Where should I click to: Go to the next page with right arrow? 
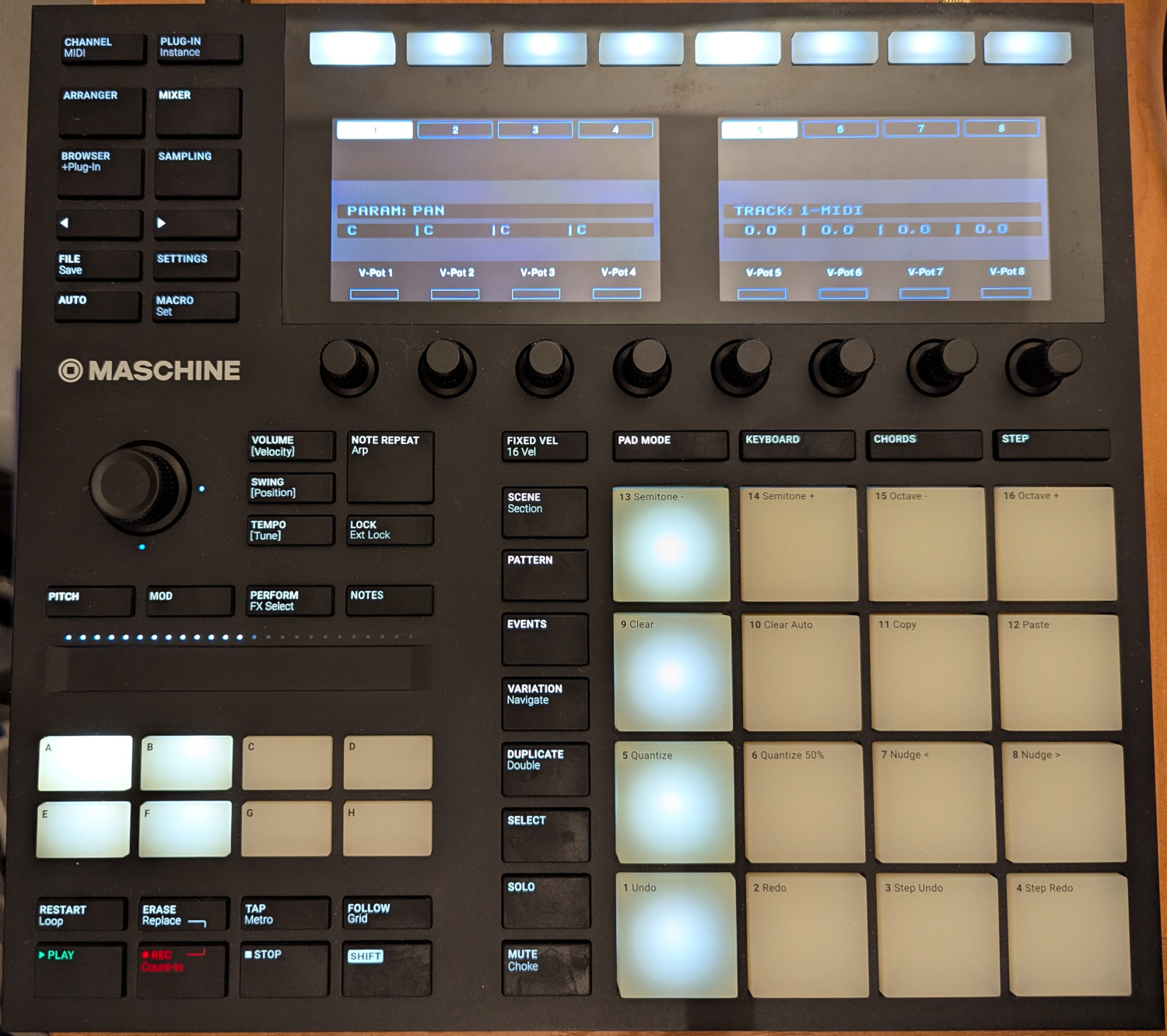(x=196, y=224)
